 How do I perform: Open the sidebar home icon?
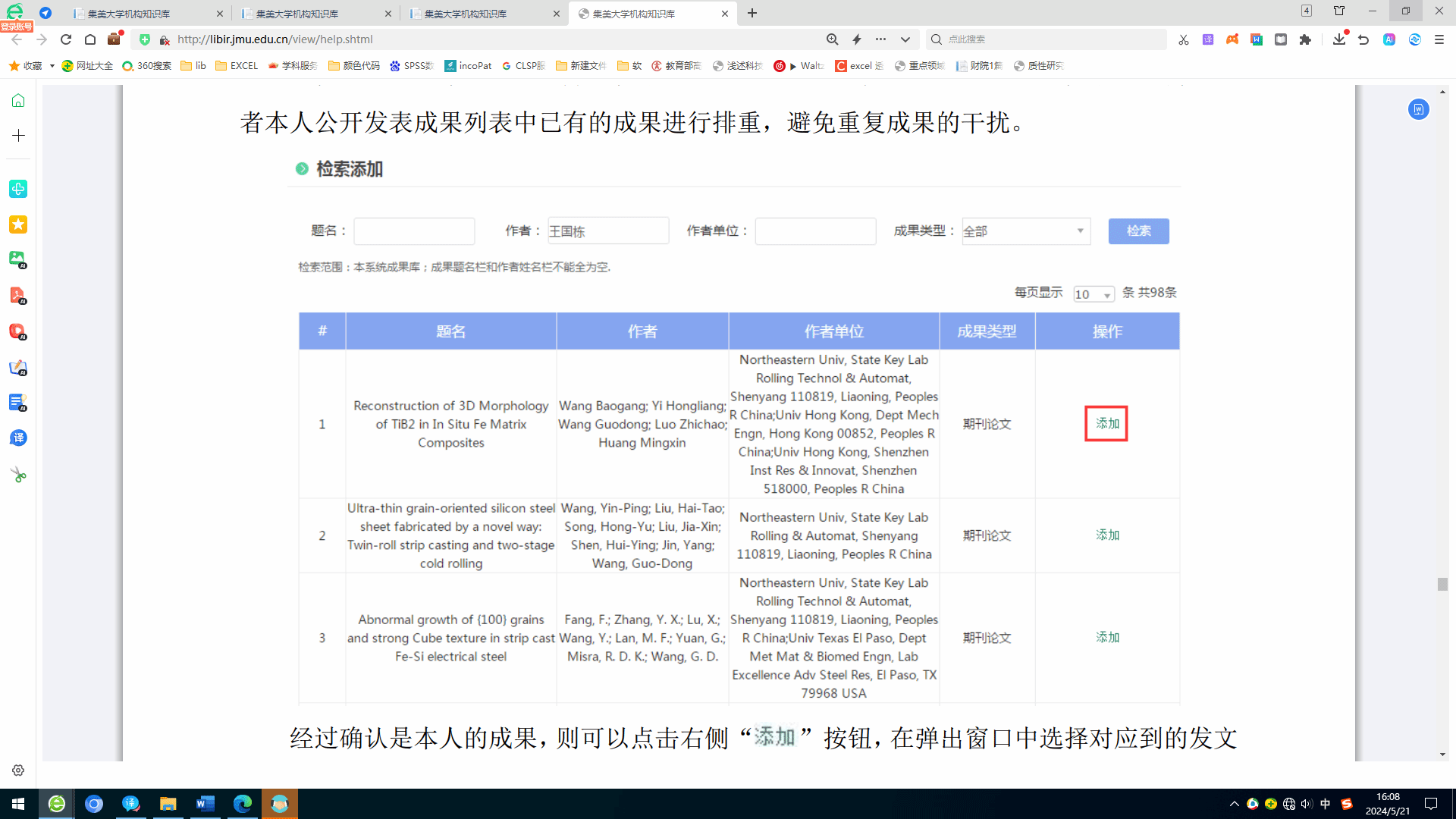(18, 101)
